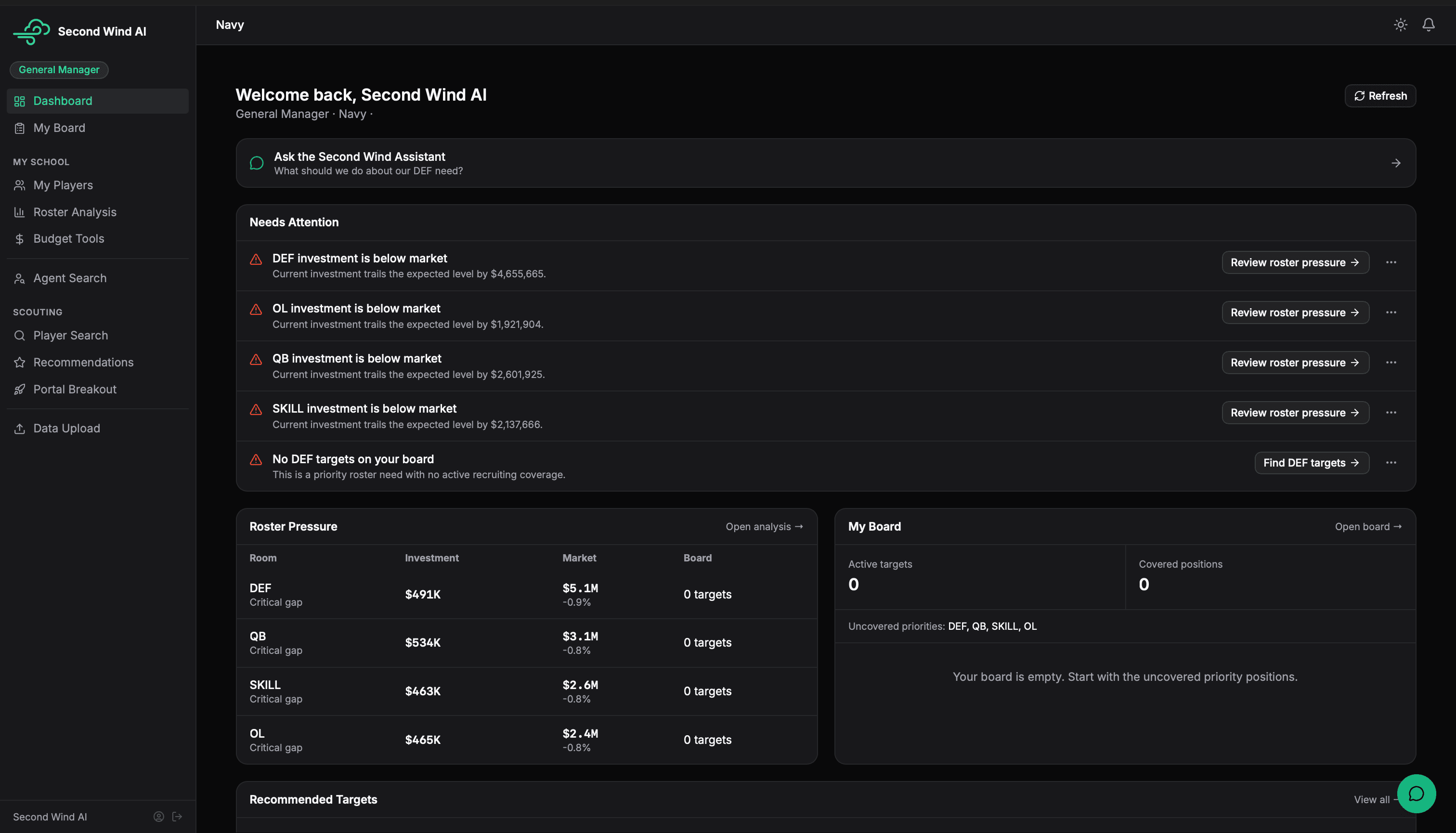Click the assistant chat bubble icon
Viewport: 1456px width, 833px height.
(257, 163)
